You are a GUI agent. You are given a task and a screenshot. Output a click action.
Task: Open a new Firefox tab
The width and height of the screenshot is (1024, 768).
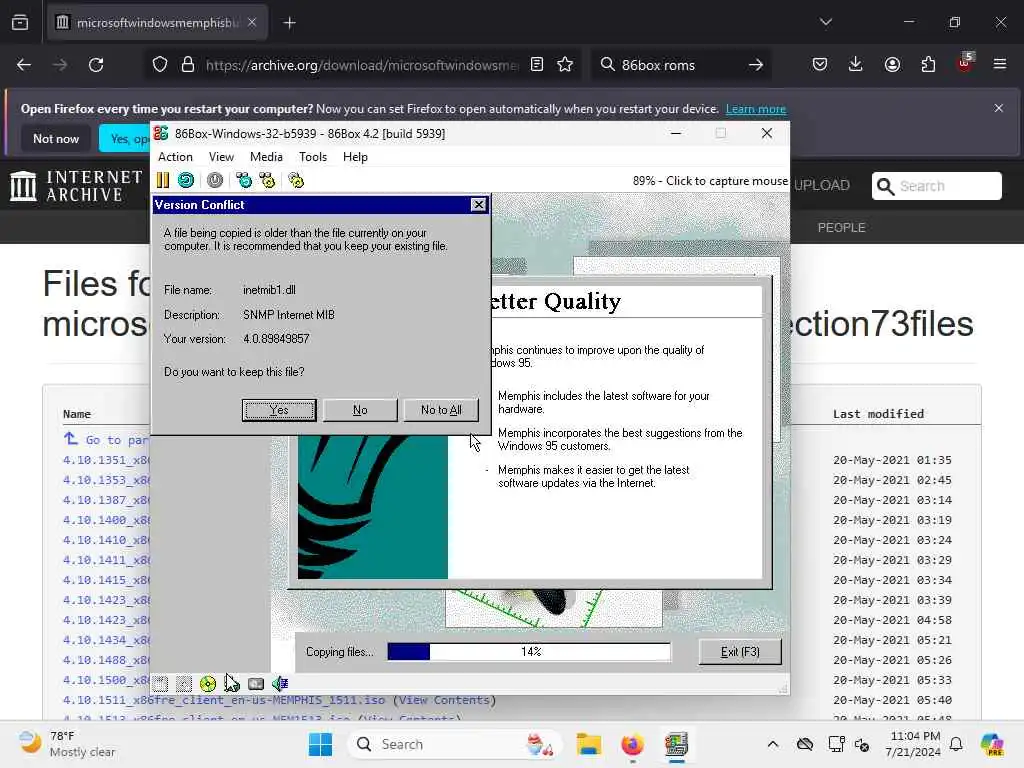[x=289, y=23]
